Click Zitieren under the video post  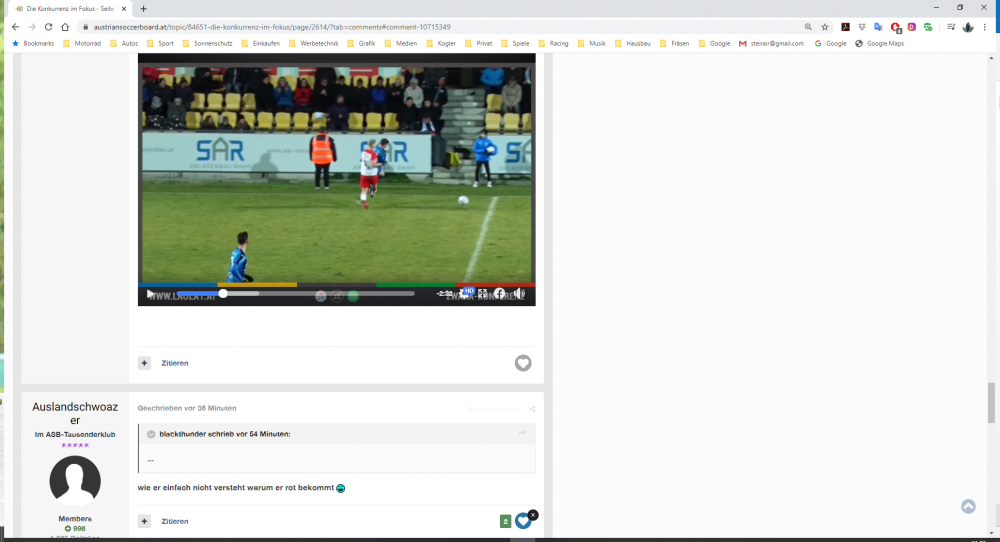175,363
